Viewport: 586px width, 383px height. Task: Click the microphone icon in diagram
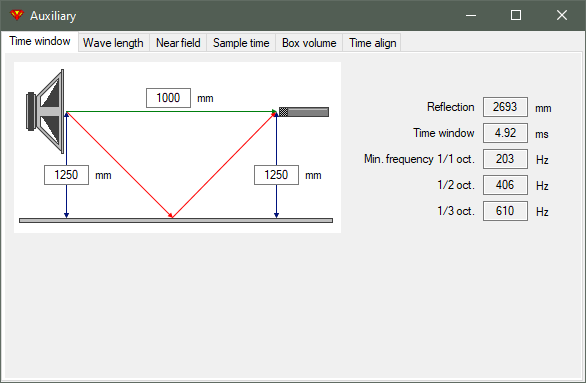[x=304, y=112]
